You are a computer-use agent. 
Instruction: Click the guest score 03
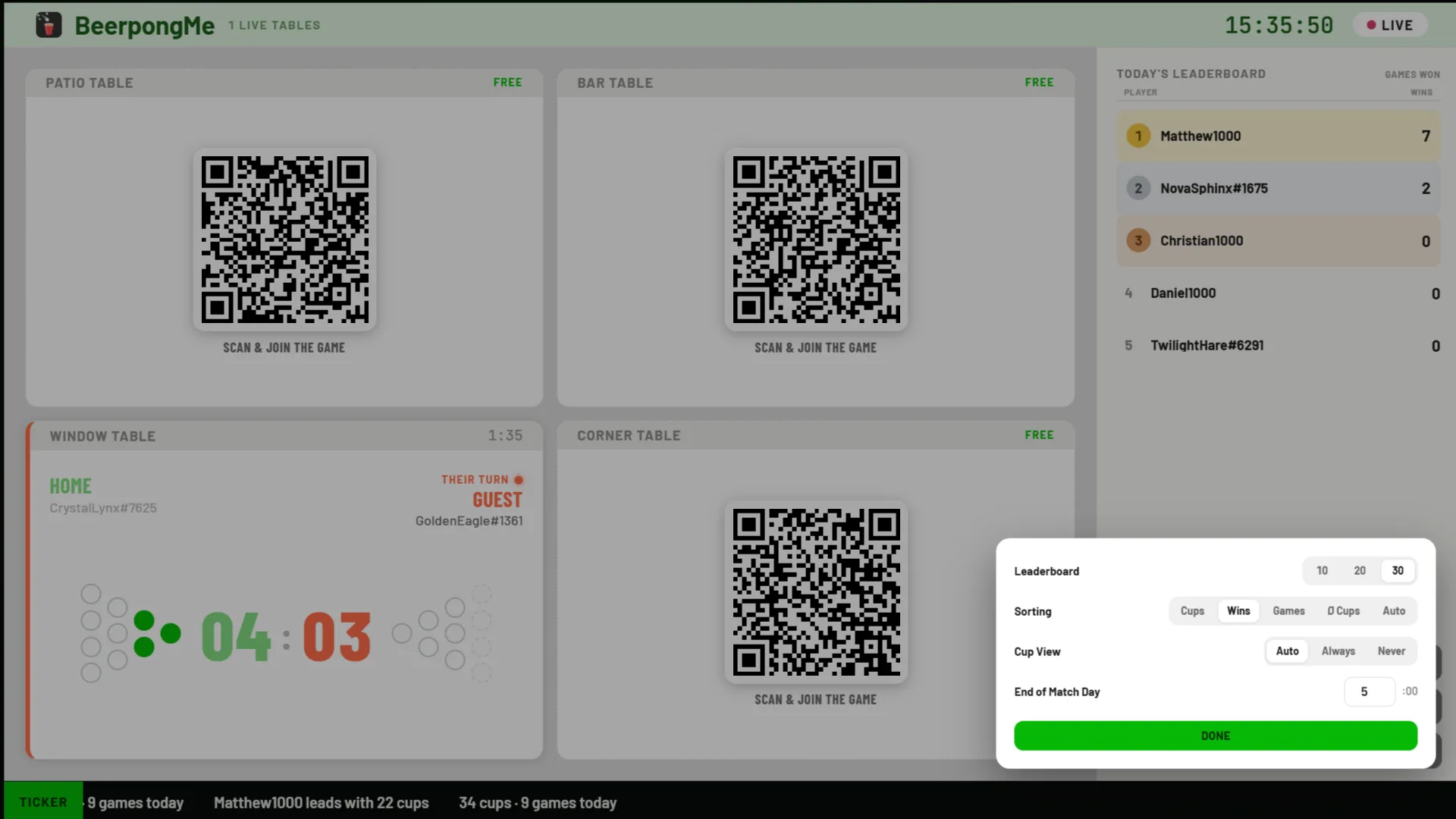337,637
